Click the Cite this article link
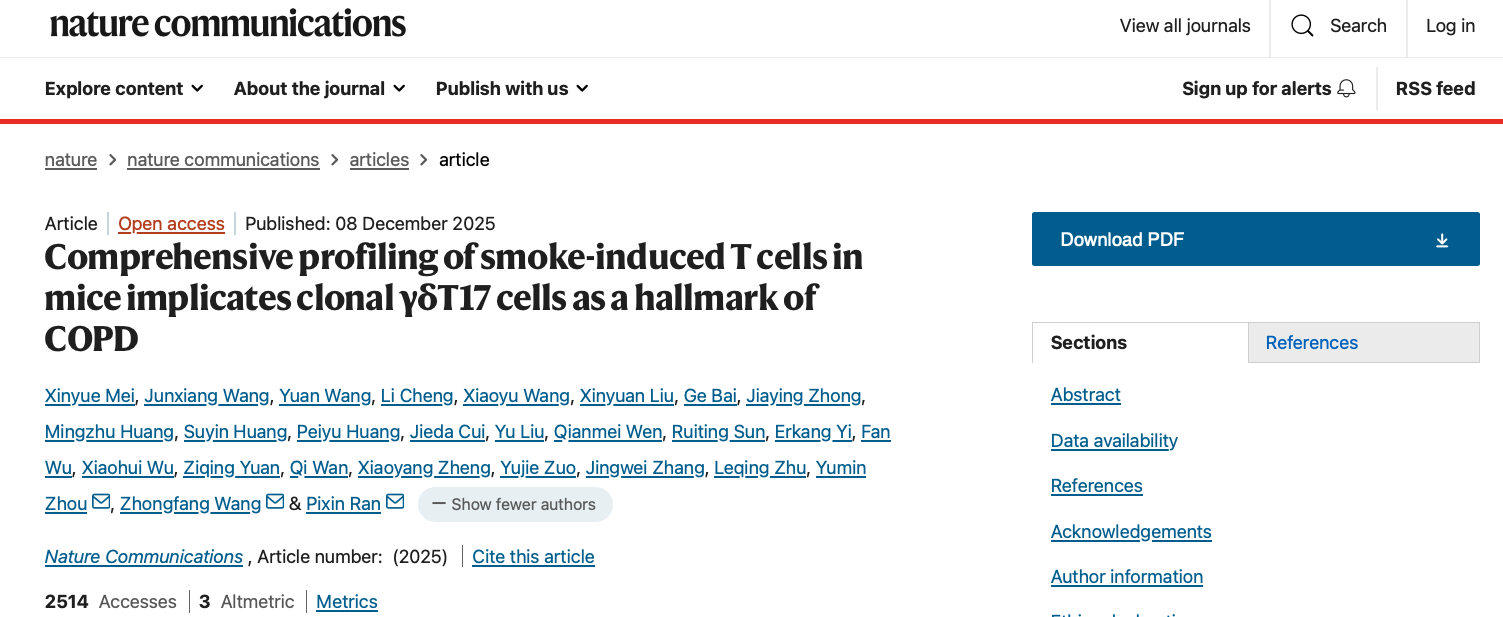1503x617 pixels. click(x=533, y=557)
